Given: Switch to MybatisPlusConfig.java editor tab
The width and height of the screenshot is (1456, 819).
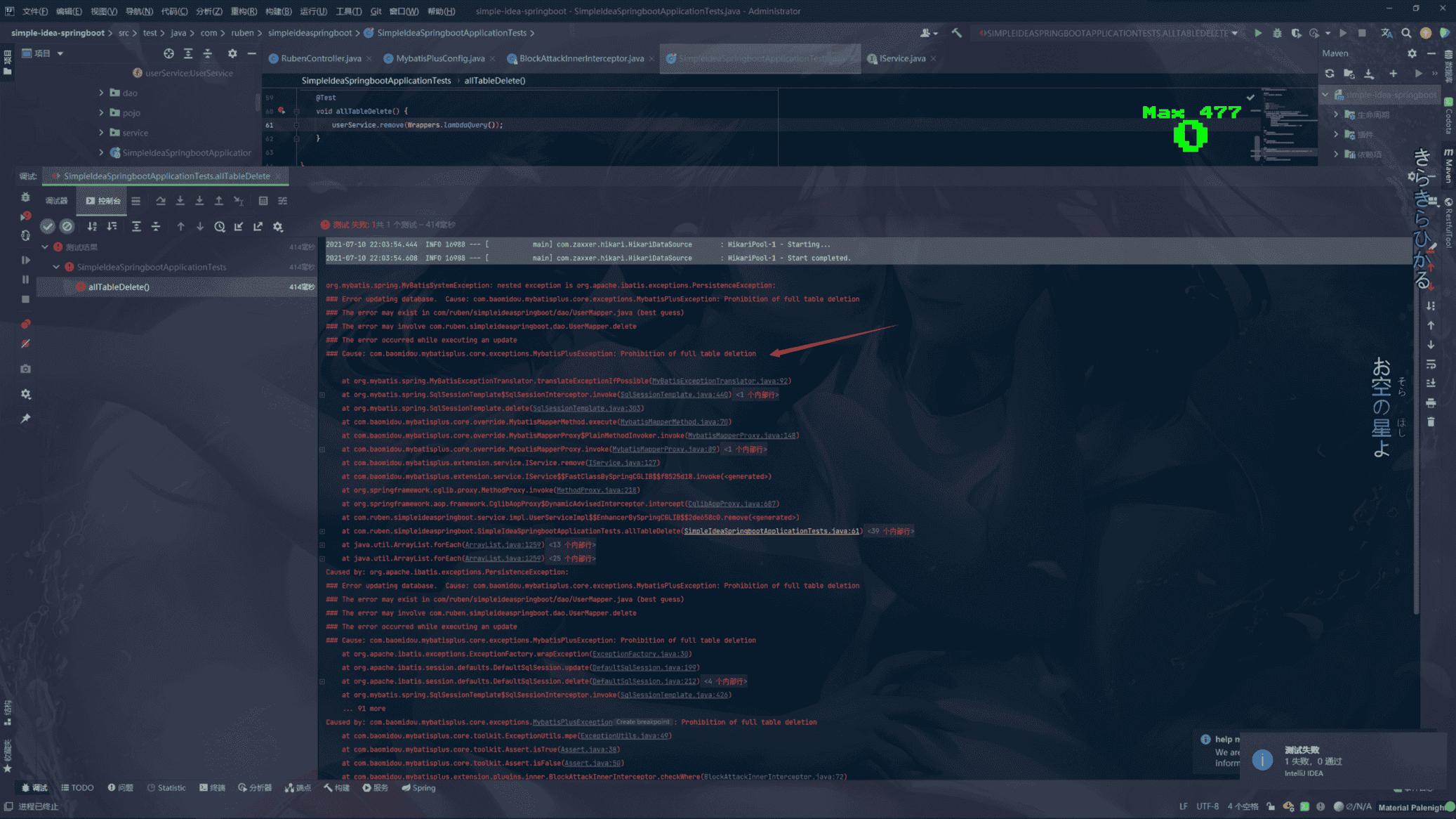Looking at the screenshot, I should point(439,58).
